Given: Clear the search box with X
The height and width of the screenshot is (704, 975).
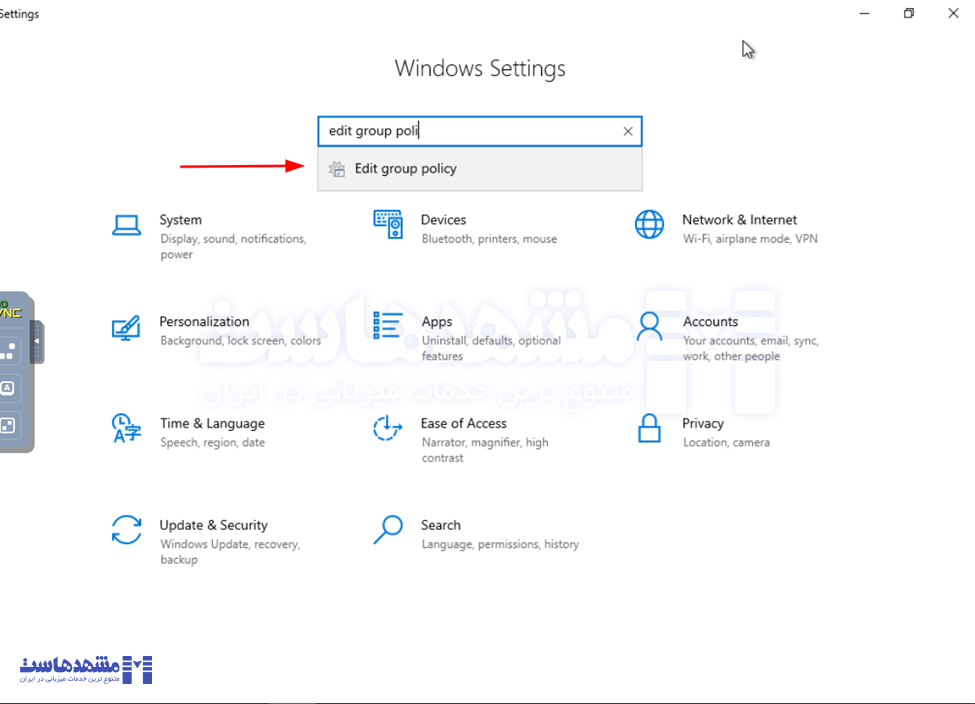Looking at the screenshot, I should pos(628,131).
